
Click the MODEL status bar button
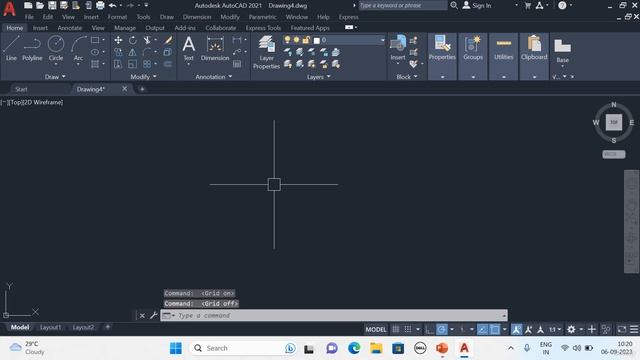coord(376,329)
